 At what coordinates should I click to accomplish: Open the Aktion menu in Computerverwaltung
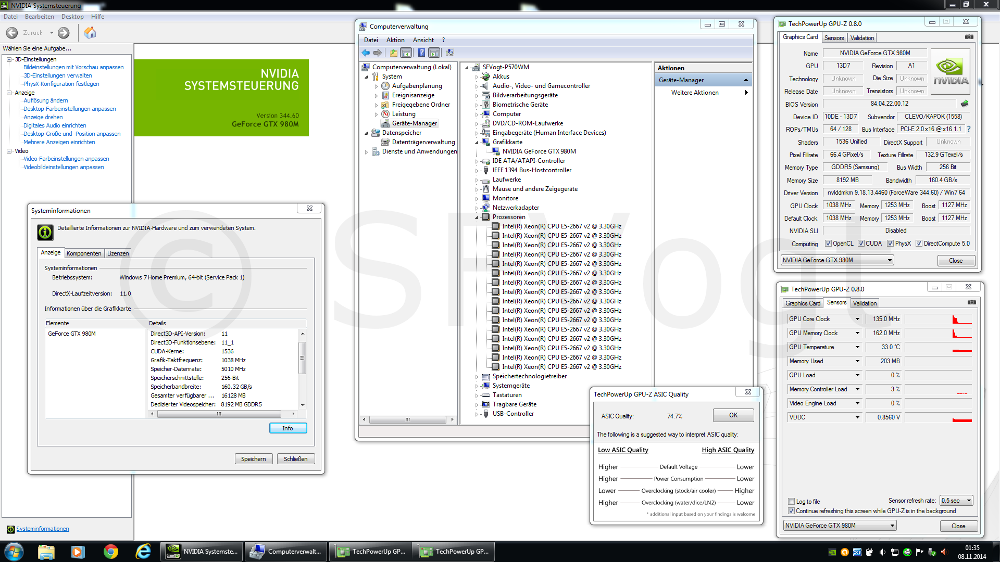pos(395,40)
